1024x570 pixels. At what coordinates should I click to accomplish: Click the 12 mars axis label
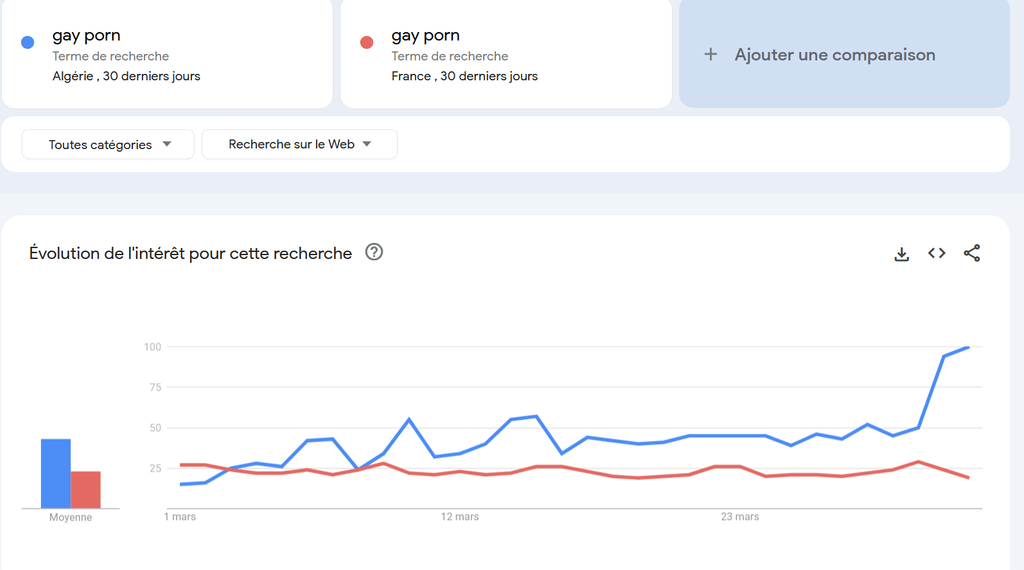click(x=460, y=517)
